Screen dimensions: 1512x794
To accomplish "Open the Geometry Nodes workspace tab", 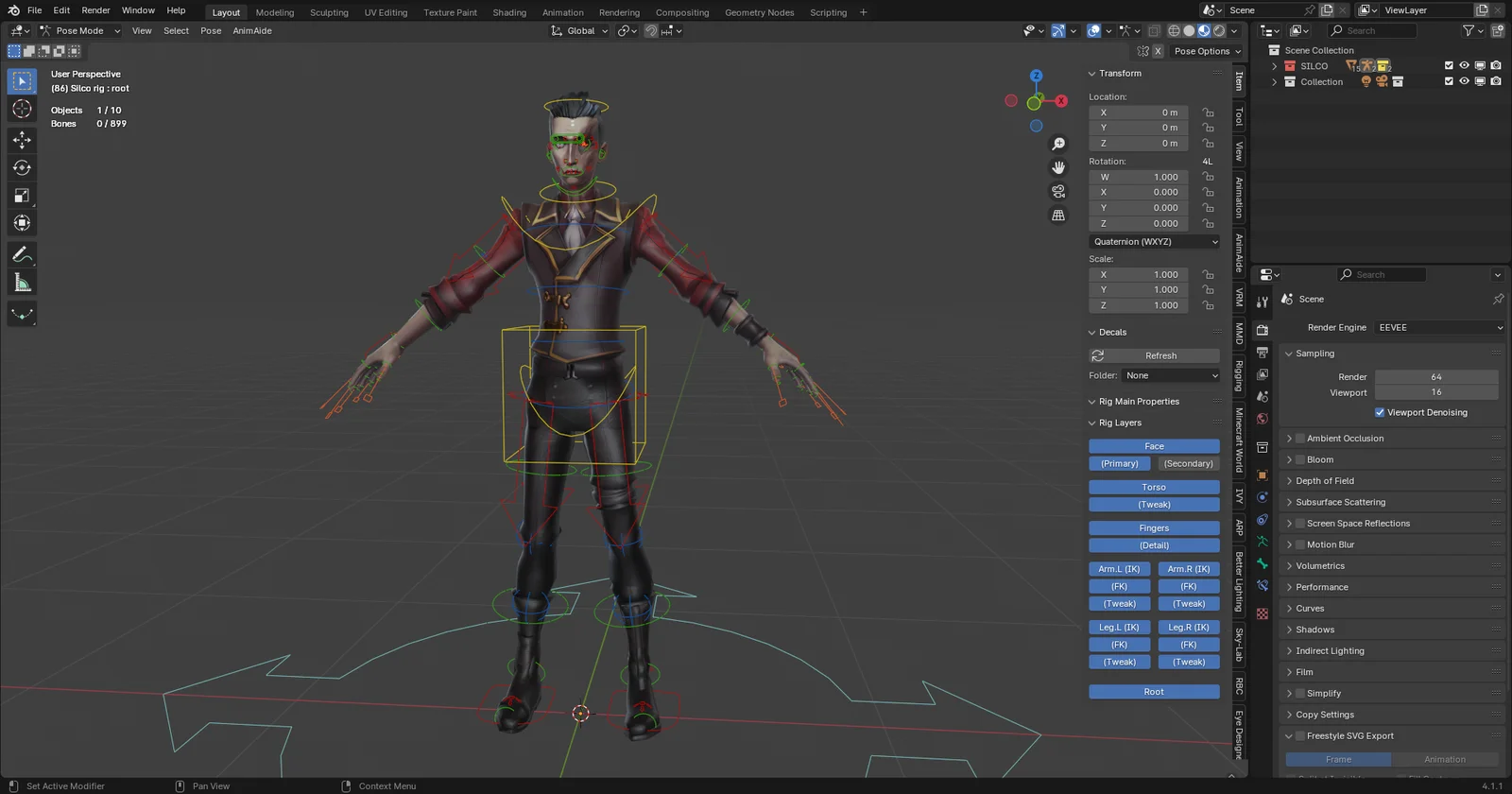I will click(x=760, y=12).
